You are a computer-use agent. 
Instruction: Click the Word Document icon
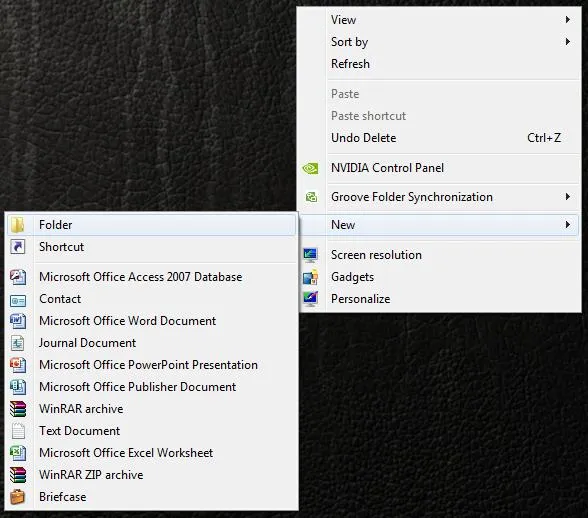click(x=18, y=321)
